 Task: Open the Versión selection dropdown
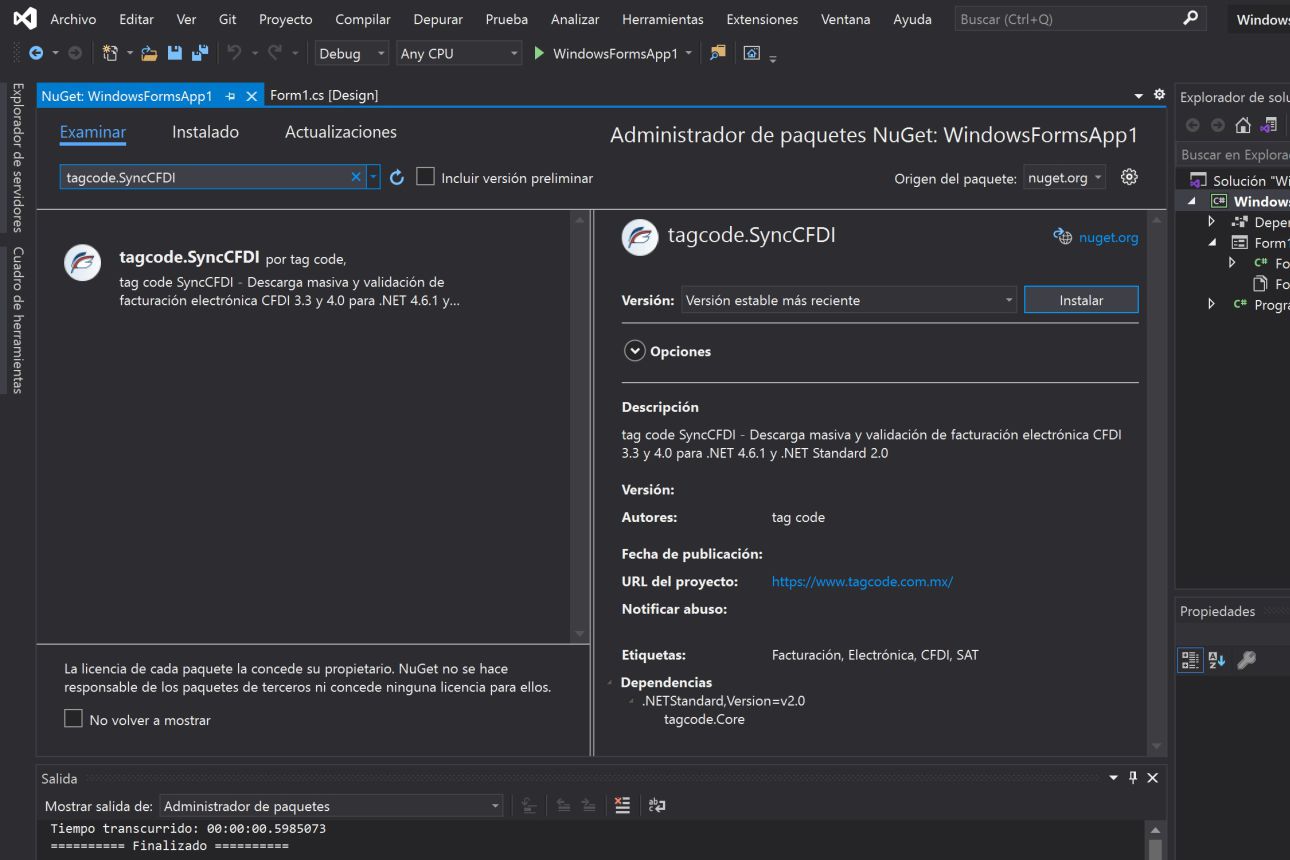click(x=848, y=300)
